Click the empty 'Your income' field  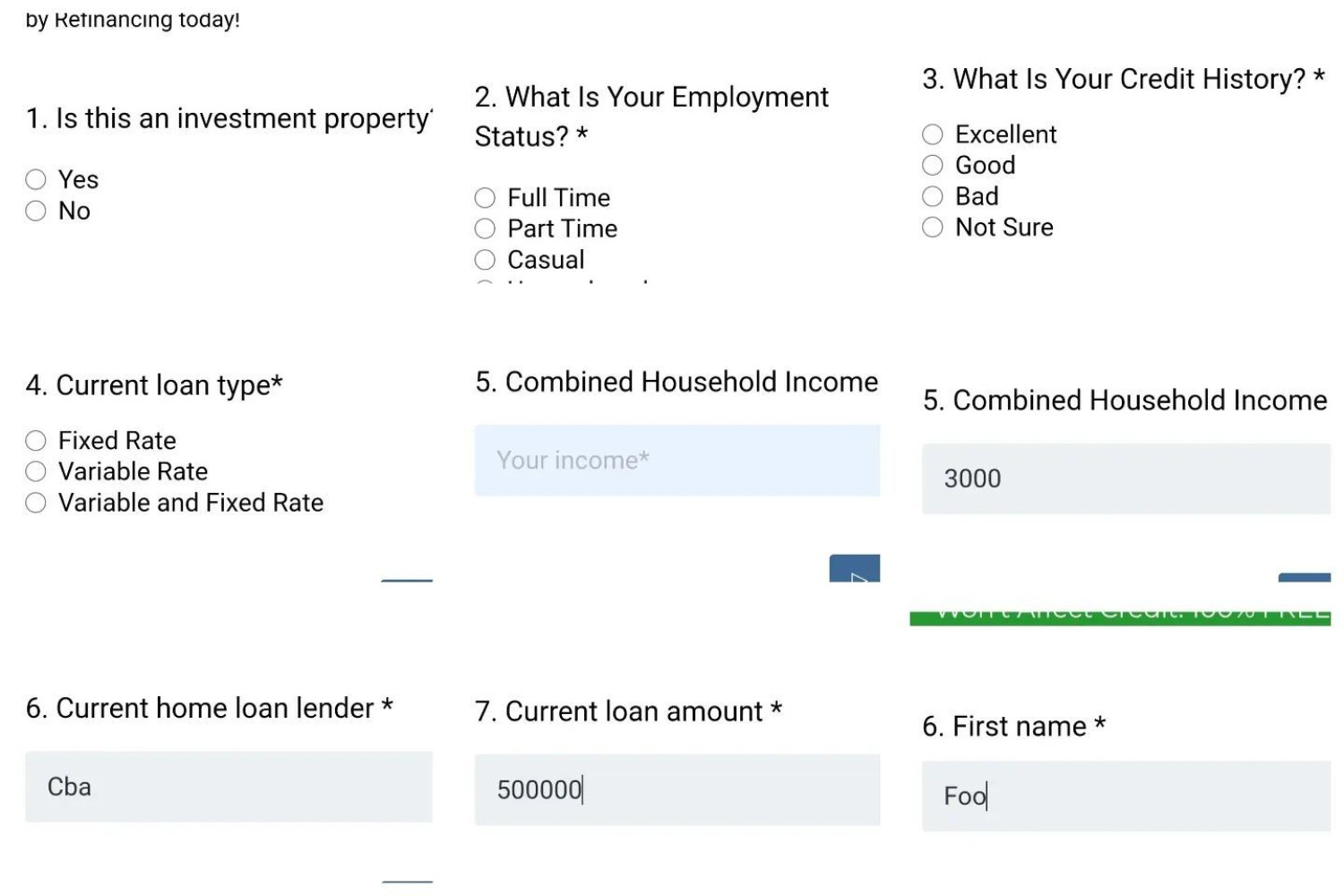tap(676, 461)
